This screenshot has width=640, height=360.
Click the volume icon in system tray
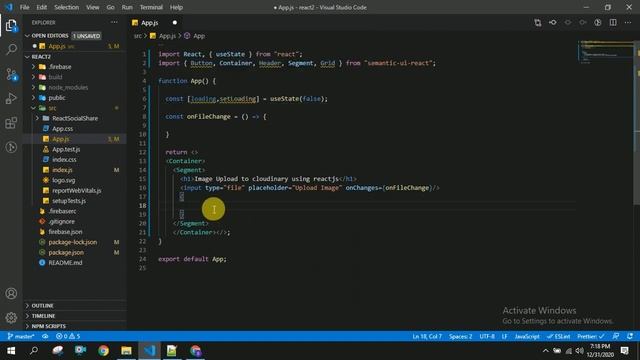click(579, 351)
